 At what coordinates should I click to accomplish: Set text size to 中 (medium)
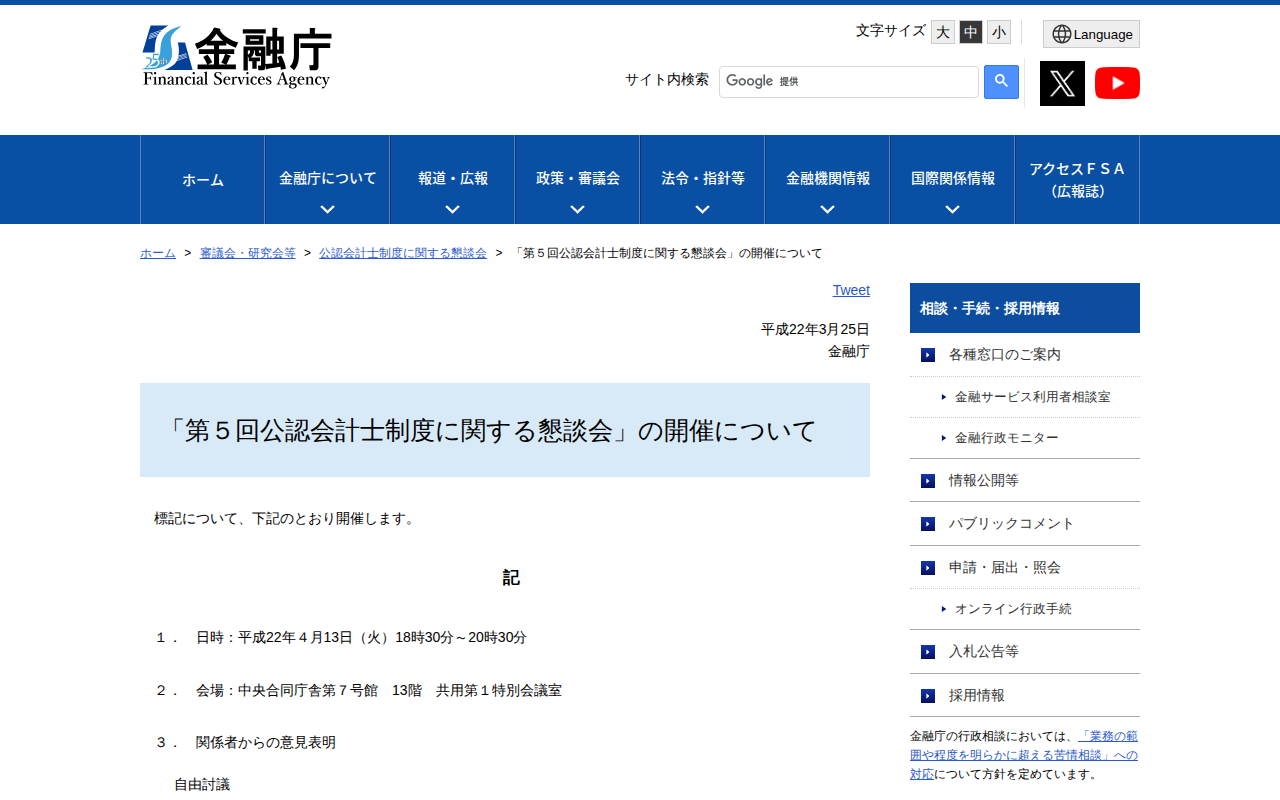(x=971, y=32)
